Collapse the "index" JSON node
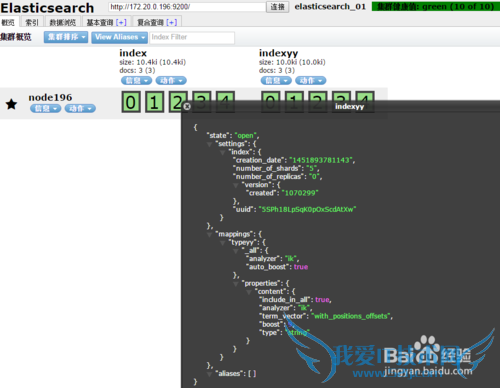The height and width of the screenshot is (388, 500). 222,153
